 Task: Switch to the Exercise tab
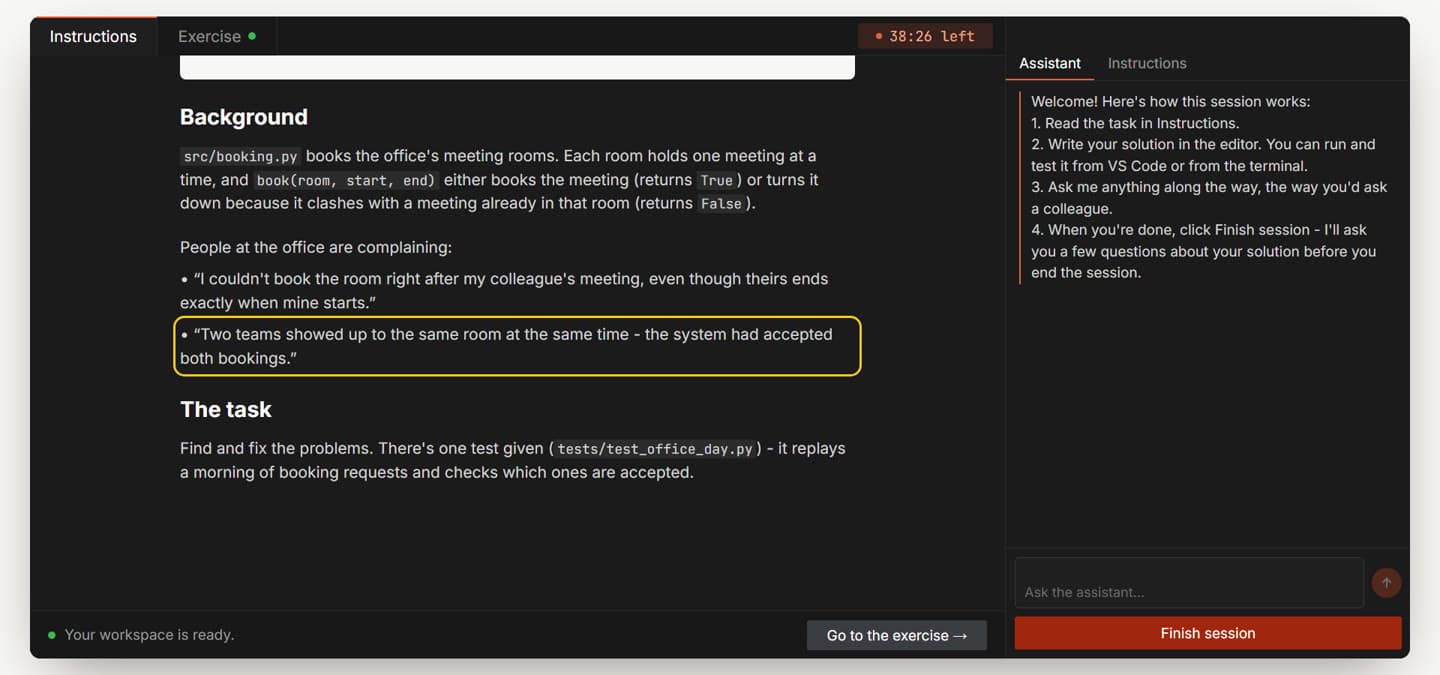217,36
